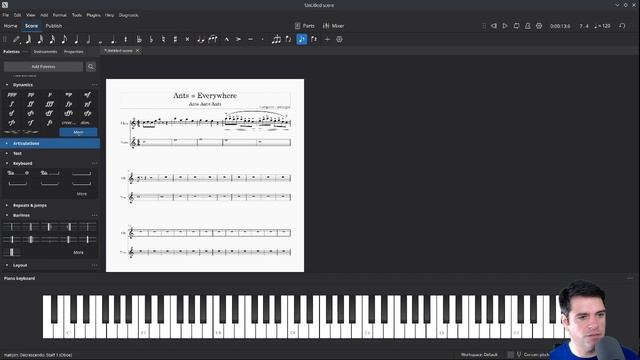This screenshot has width=640, height=360.
Task: Toggle loop playback
Action: click(516, 26)
